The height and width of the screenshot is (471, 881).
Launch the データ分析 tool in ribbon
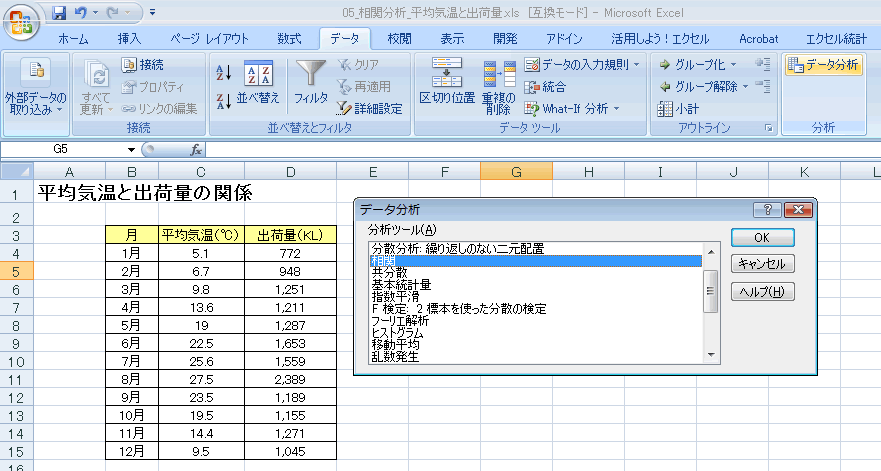[x=823, y=65]
